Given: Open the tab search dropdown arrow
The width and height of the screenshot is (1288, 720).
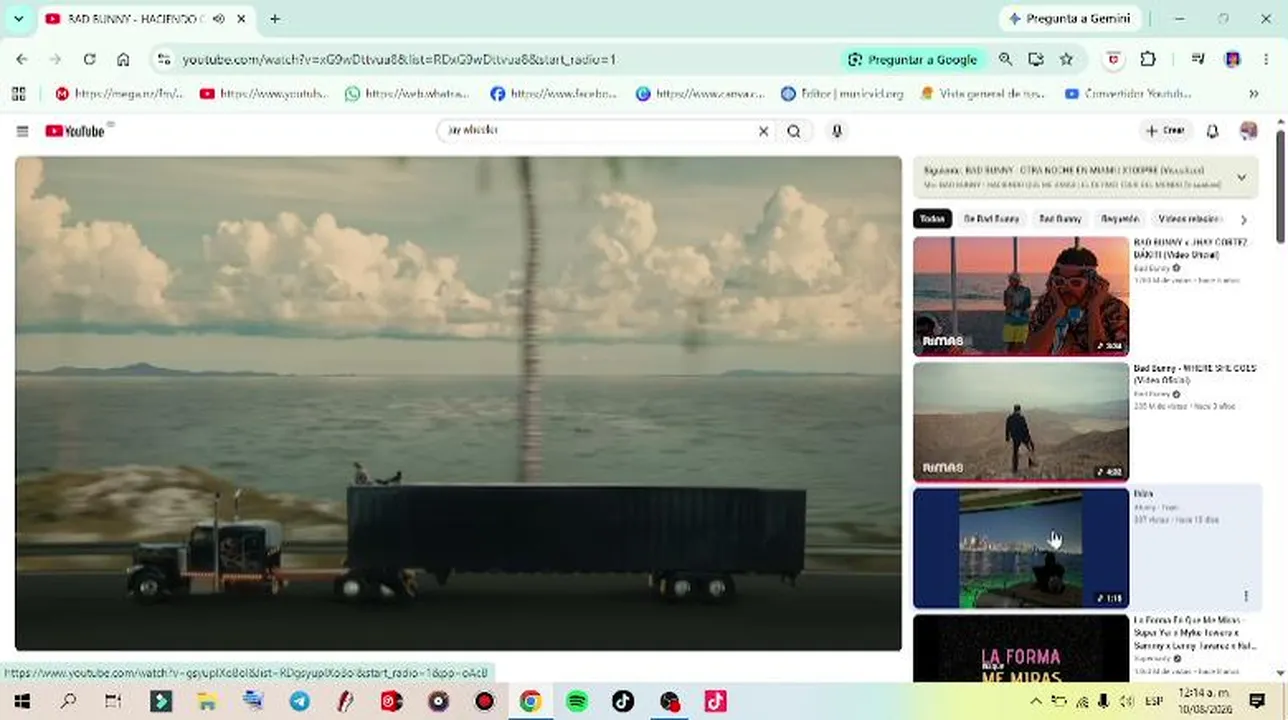Looking at the screenshot, I should pyautogui.click(x=18, y=19).
